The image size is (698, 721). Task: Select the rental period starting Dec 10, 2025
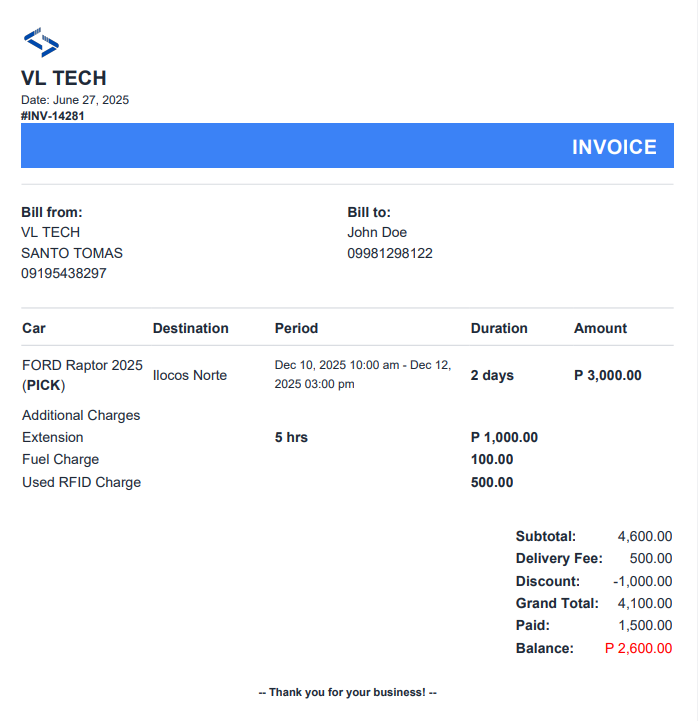[x=363, y=374]
